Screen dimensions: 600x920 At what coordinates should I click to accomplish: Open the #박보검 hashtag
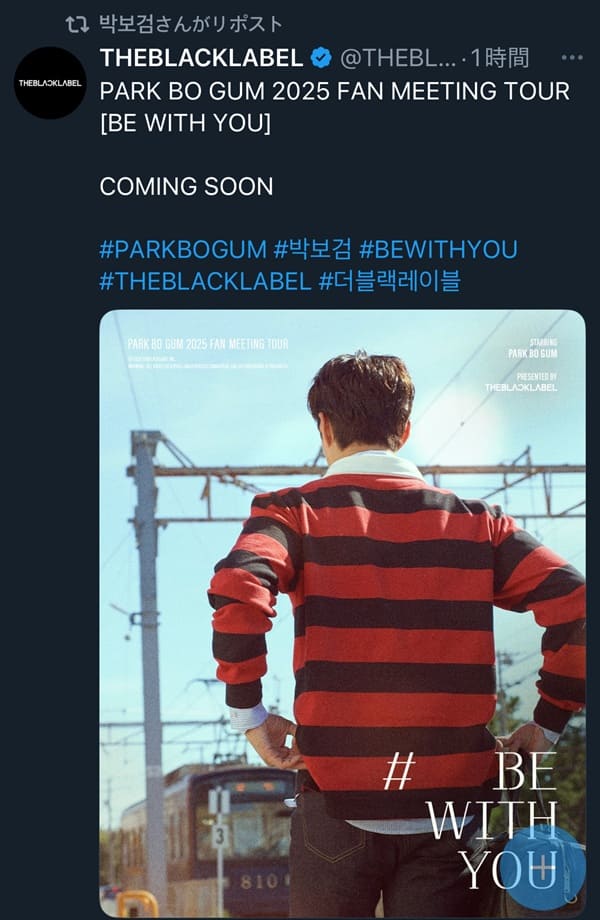pyautogui.click(x=313, y=249)
